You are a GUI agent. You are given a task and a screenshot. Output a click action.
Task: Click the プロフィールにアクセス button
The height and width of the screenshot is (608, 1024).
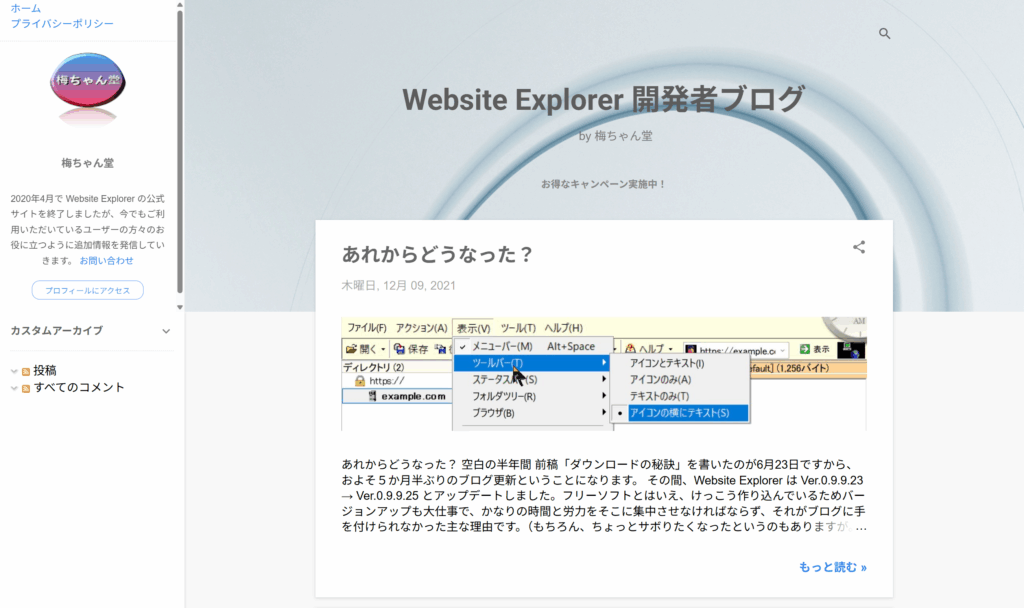tap(88, 290)
